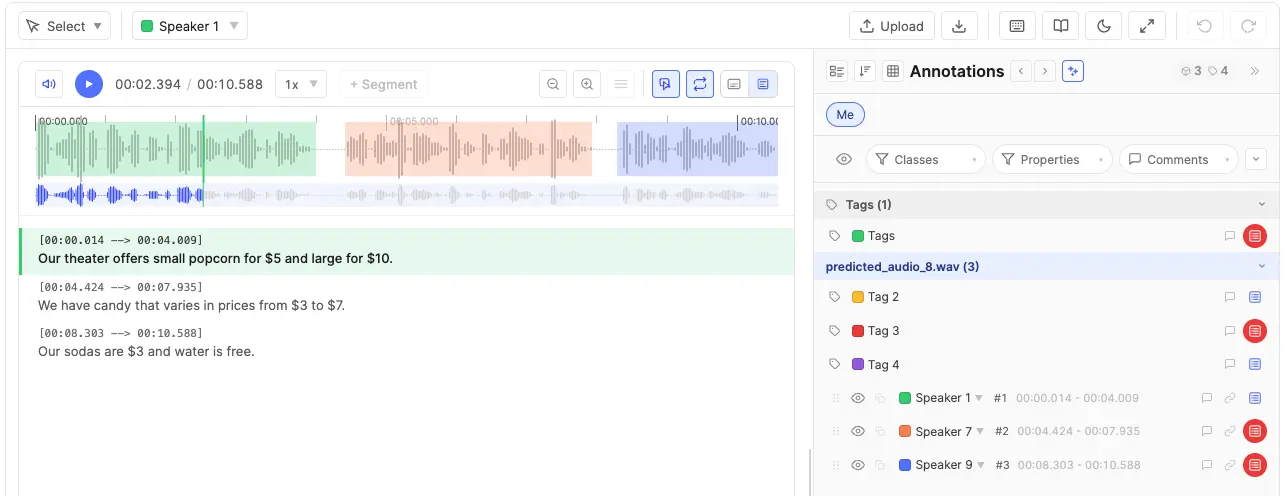The width and height of the screenshot is (1285, 496).
Task: Click the timestamp 00:04.424 --> 00:07.935
Action: coord(121,287)
